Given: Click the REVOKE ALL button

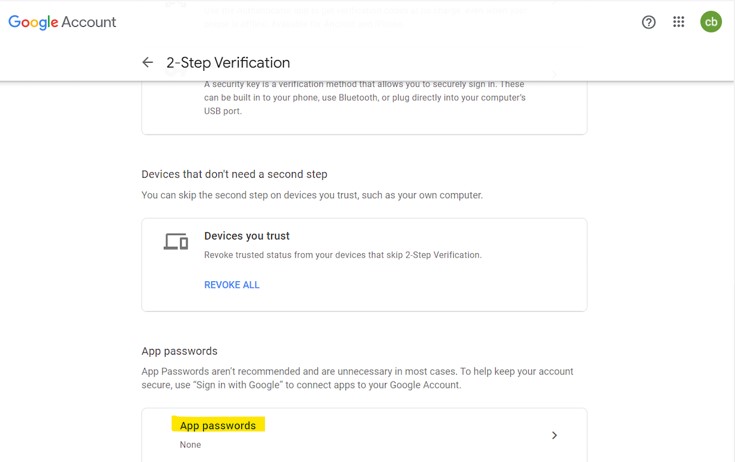Looking at the screenshot, I should (x=232, y=285).
